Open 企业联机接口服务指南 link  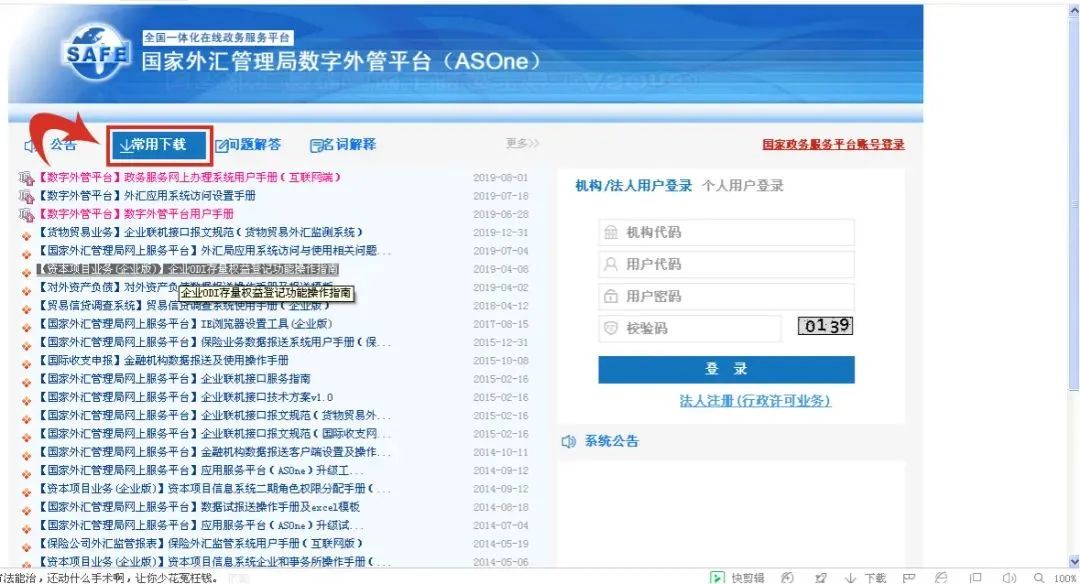[x=256, y=379]
